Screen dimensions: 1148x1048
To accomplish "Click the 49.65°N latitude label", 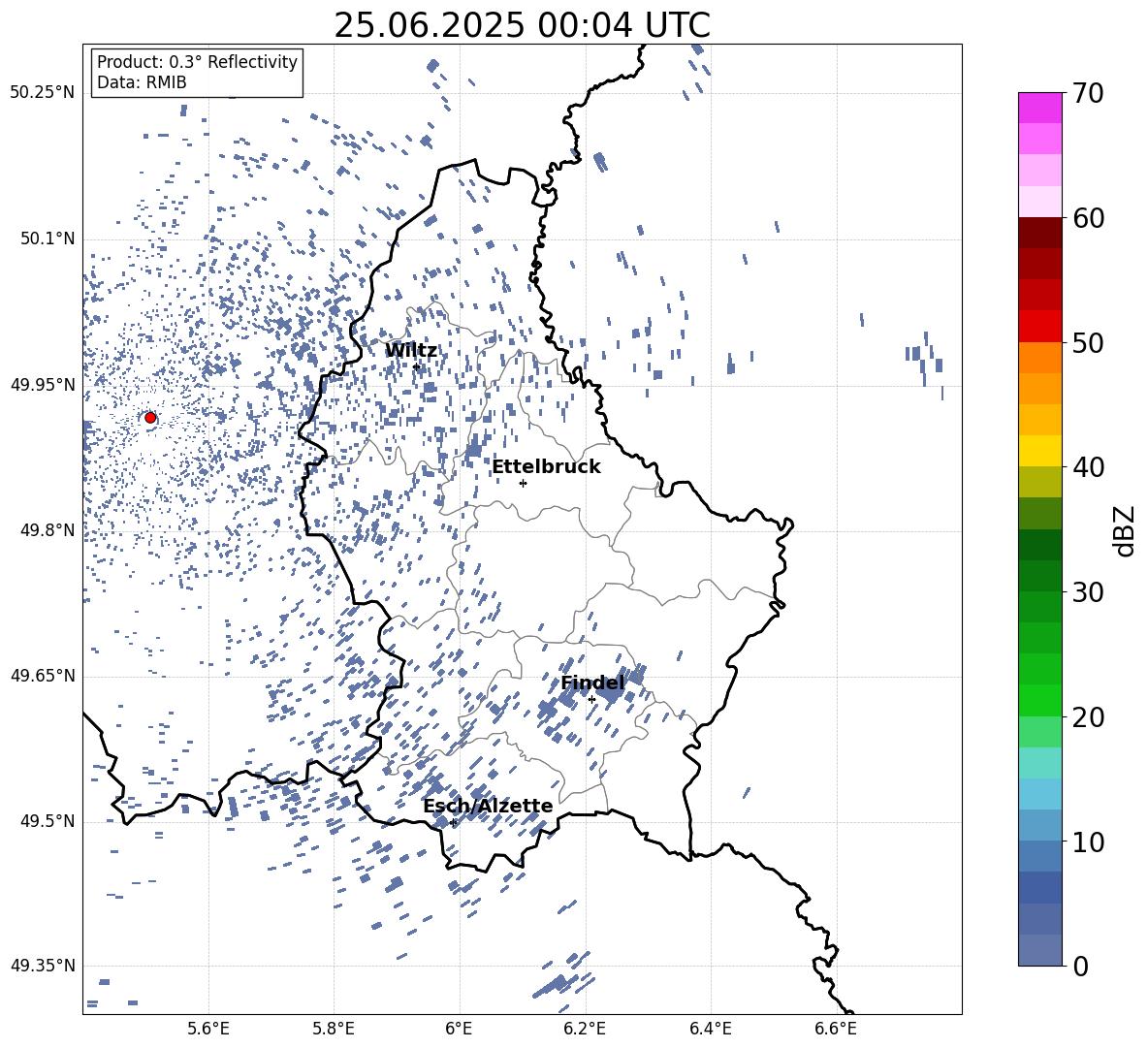I will [43, 676].
